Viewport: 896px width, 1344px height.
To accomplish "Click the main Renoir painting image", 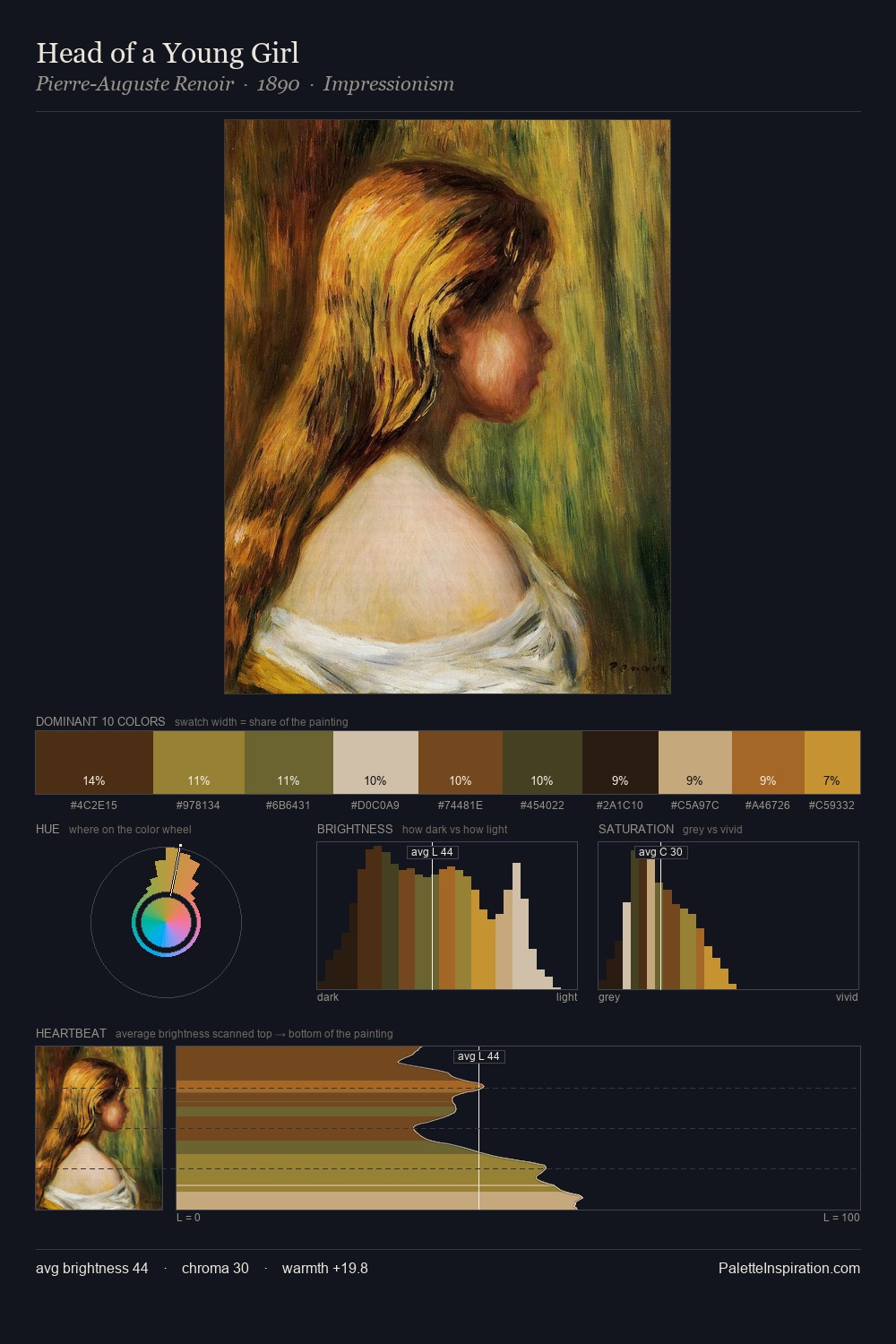I will click(447, 407).
